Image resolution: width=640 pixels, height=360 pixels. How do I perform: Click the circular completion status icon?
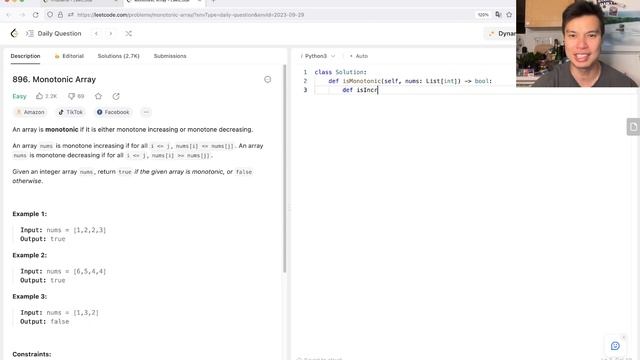(267, 79)
